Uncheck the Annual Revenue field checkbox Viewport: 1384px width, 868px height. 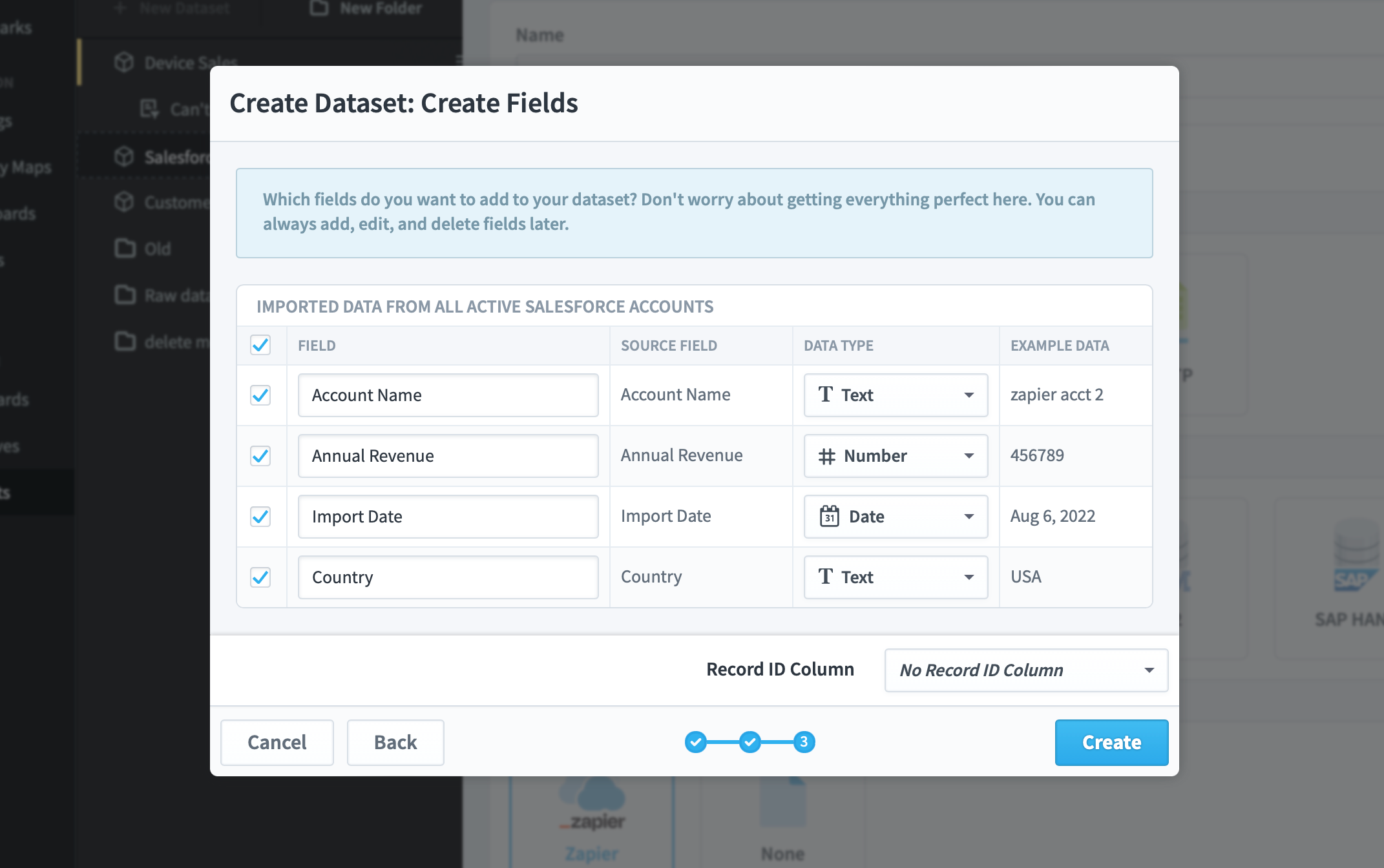tap(260, 456)
